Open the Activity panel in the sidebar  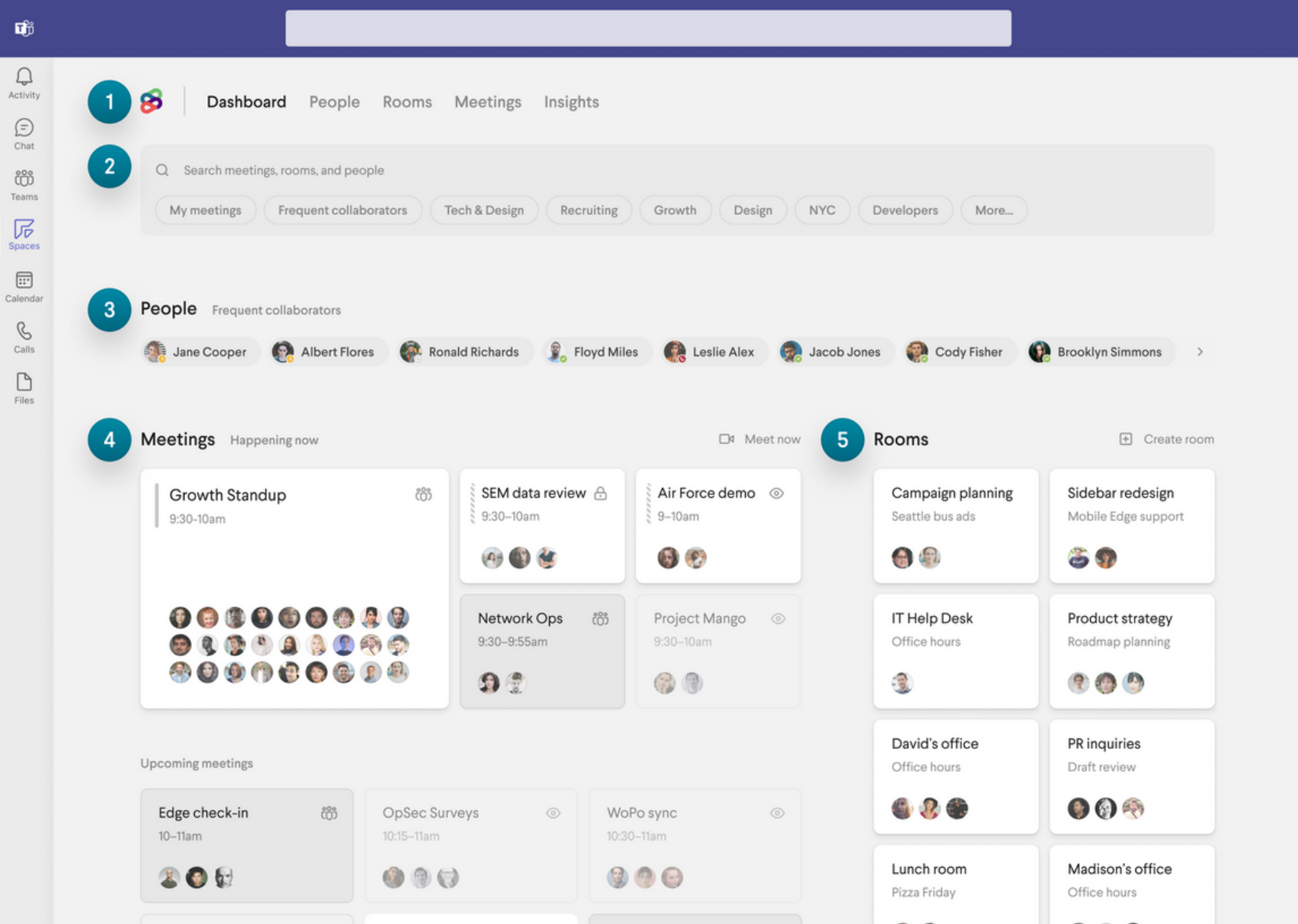(23, 81)
